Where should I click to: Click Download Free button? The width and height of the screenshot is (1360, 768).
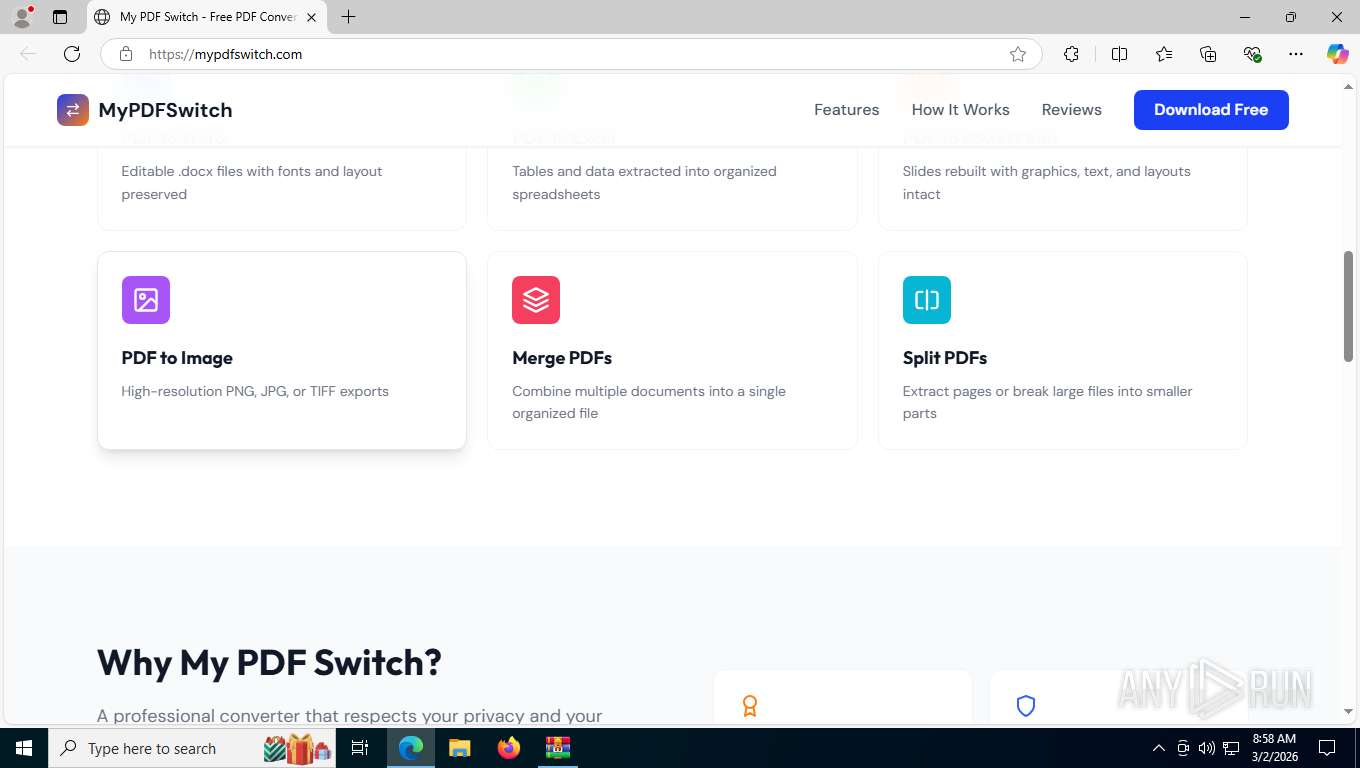(1211, 110)
